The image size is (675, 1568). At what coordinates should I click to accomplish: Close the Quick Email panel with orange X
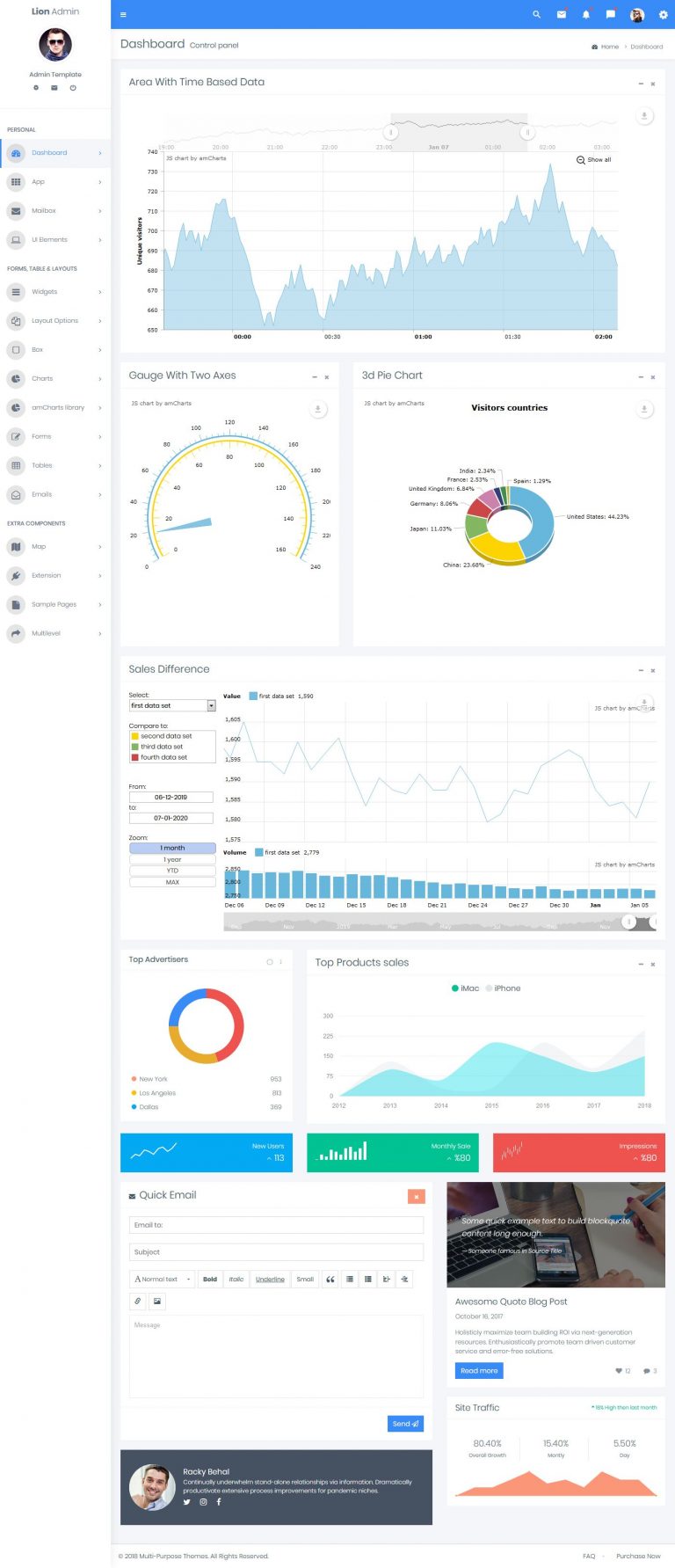point(417,1196)
